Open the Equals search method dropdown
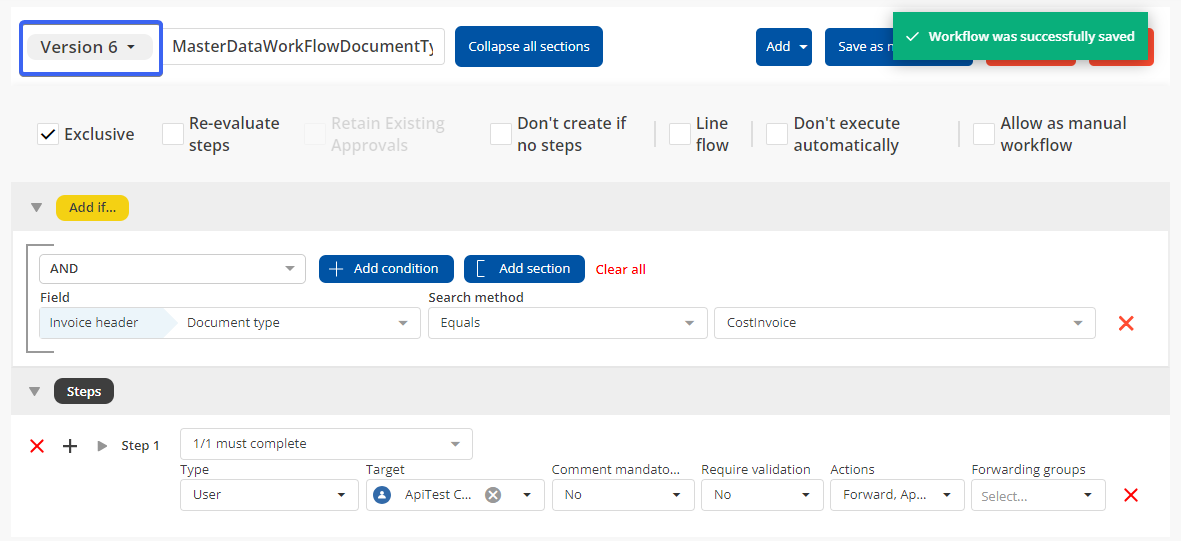Viewport: 1181px width, 541px height. [566, 323]
